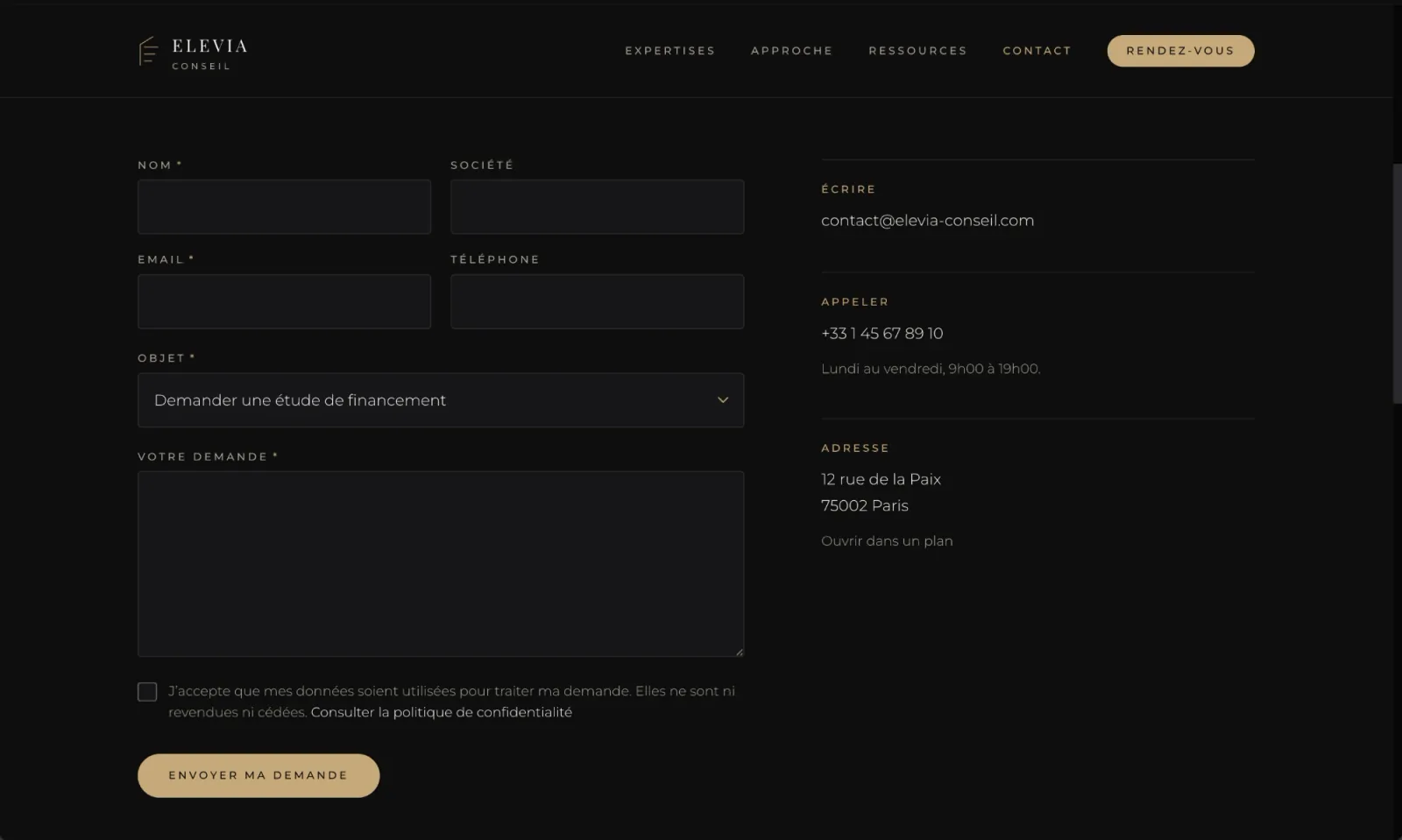Click into the Téléphone field
1402x840 pixels.
[x=597, y=301]
